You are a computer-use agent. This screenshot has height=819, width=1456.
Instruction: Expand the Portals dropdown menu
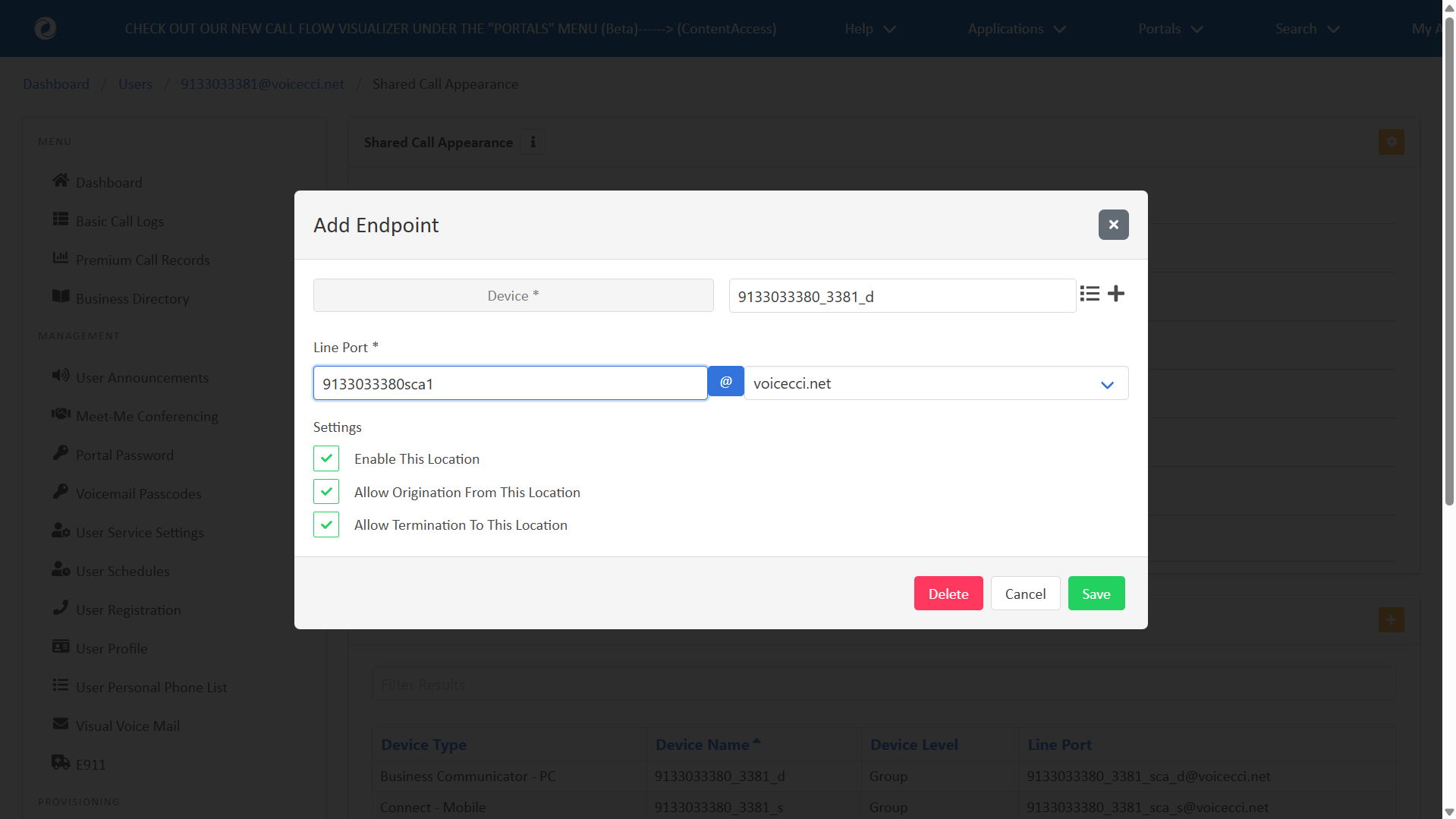(1170, 29)
